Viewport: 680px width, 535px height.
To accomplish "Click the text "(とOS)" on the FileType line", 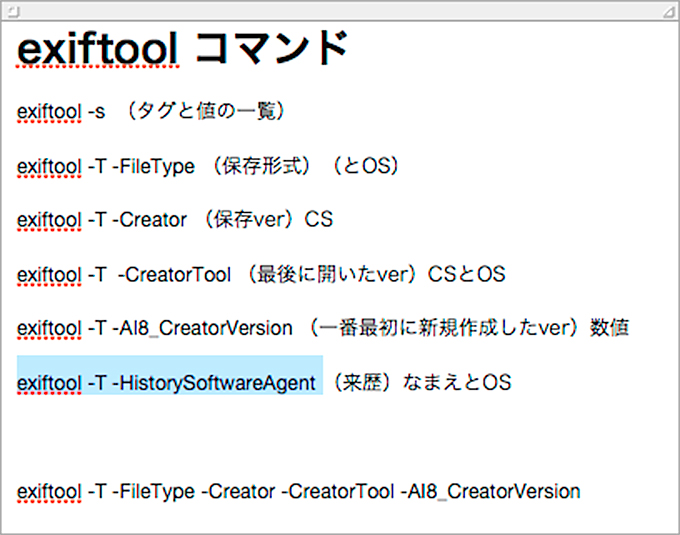I will [x=365, y=166].
